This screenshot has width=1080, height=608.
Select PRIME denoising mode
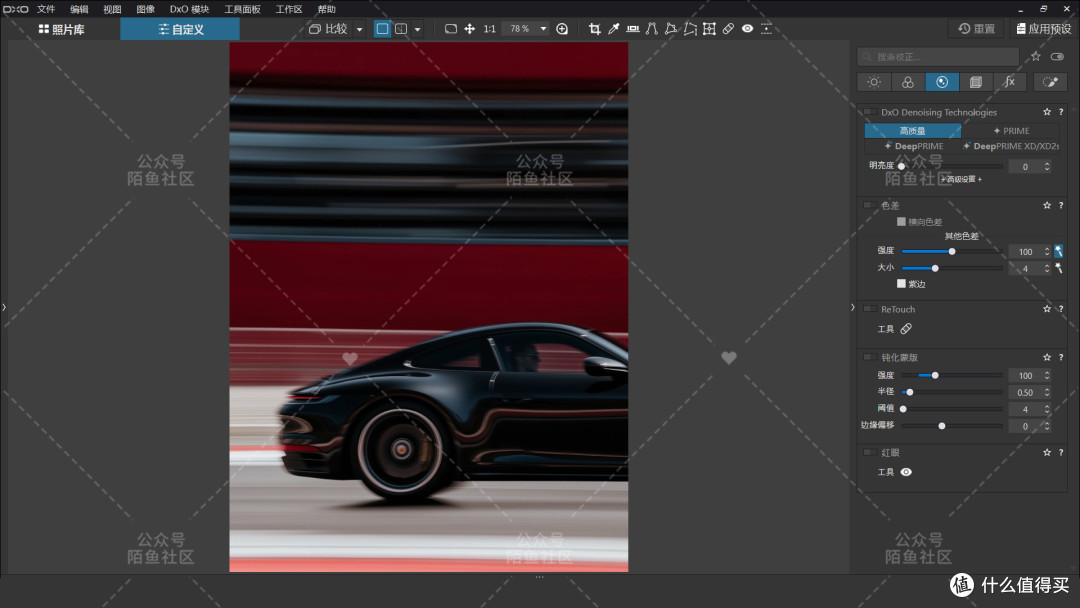(x=1011, y=130)
